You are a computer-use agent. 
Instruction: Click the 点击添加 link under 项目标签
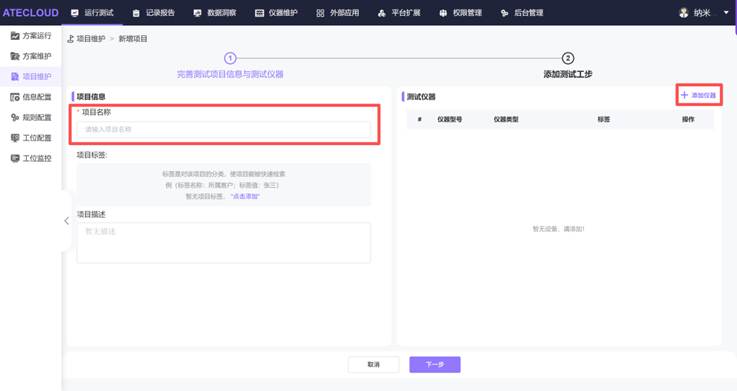[x=245, y=196]
